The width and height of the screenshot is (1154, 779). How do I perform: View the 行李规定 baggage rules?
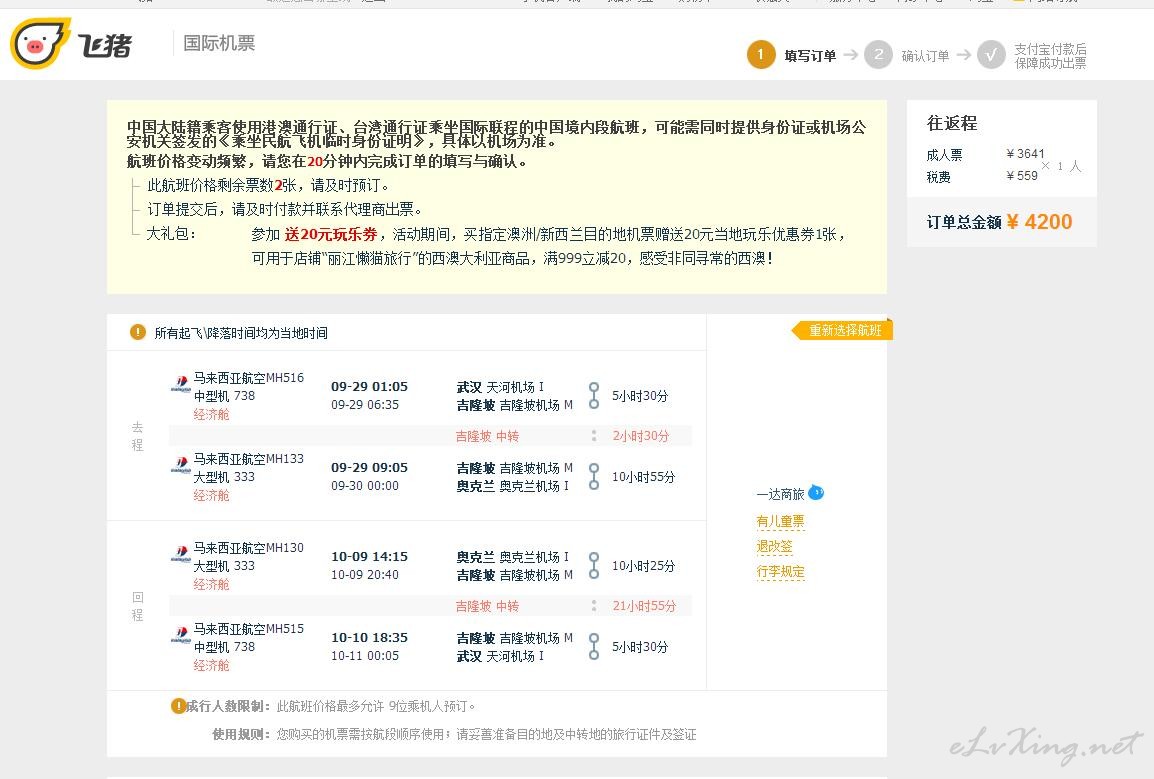(780, 572)
